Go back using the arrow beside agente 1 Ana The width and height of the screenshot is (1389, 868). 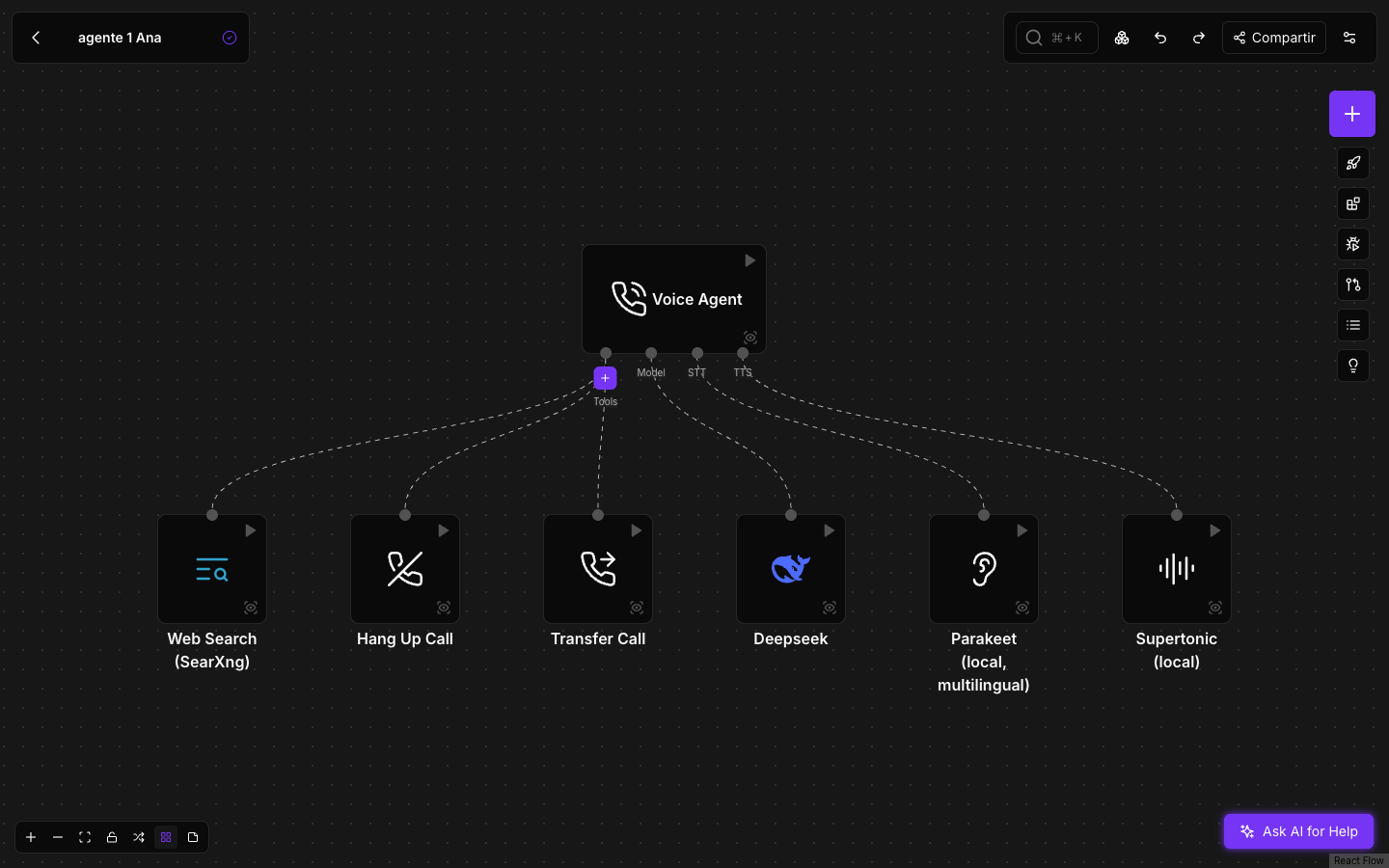click(x=36, y=38)
